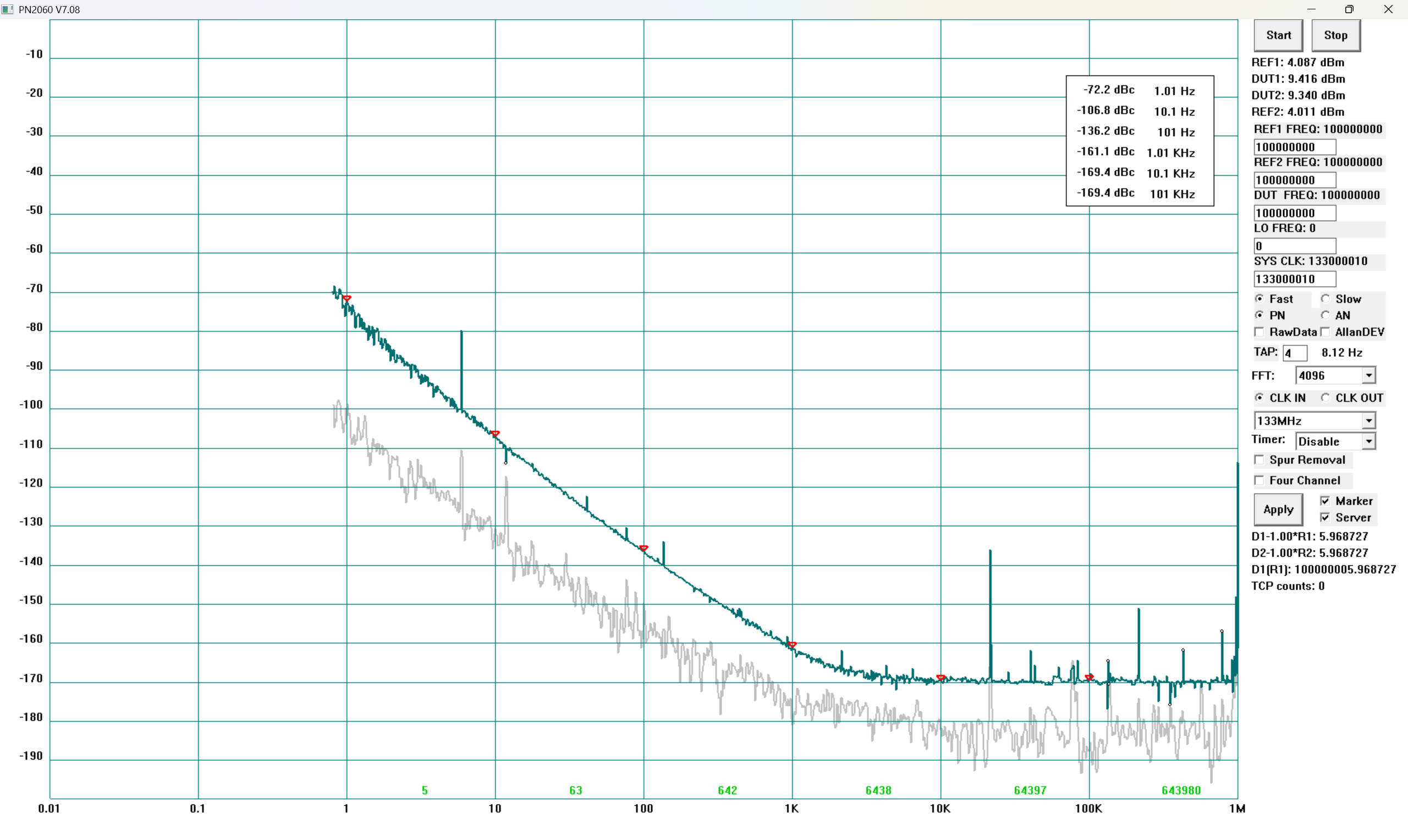Click the PN2060 app icon in title bar
1408x840 pixels.
7,10
